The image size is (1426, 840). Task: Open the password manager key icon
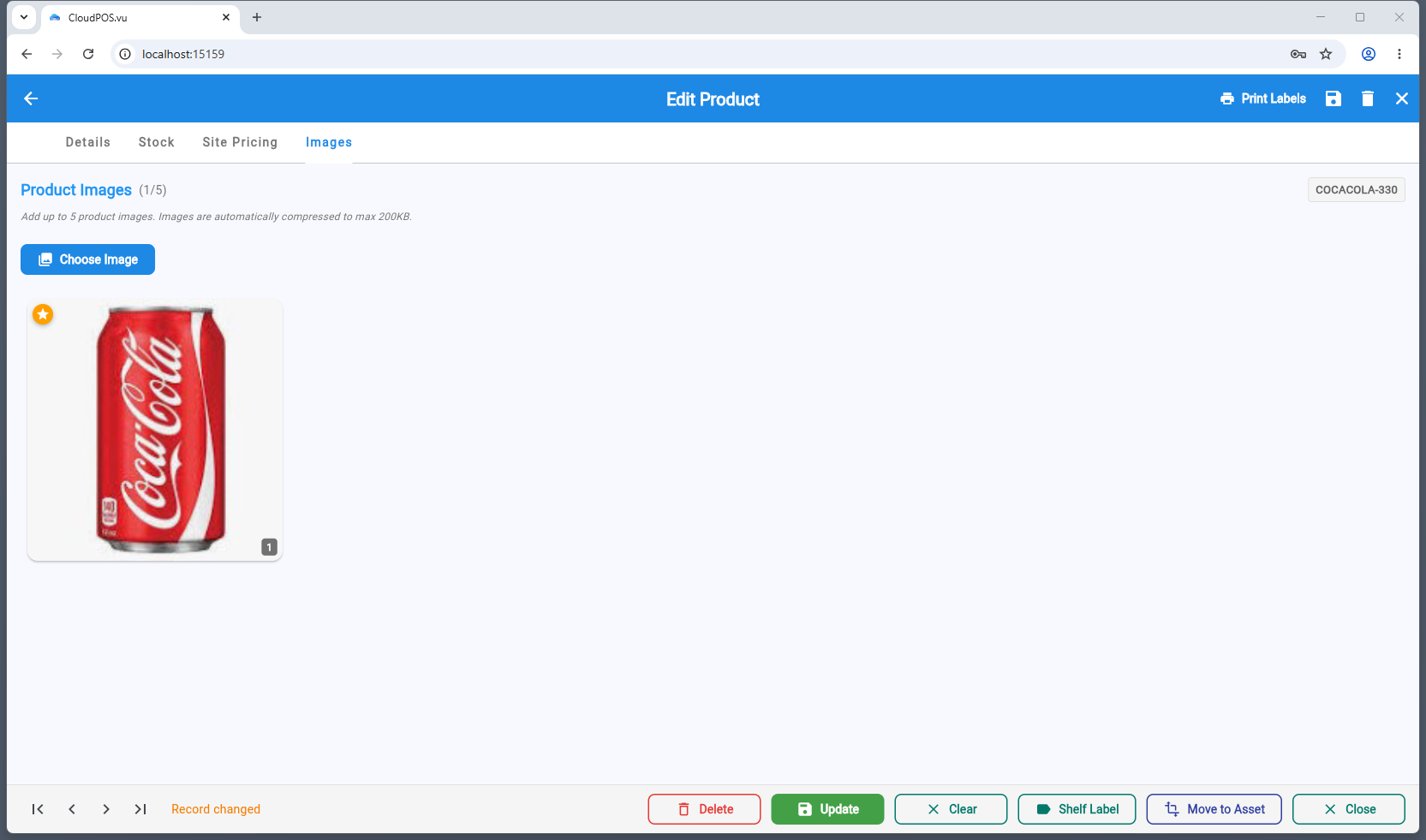pos(1298,54)
